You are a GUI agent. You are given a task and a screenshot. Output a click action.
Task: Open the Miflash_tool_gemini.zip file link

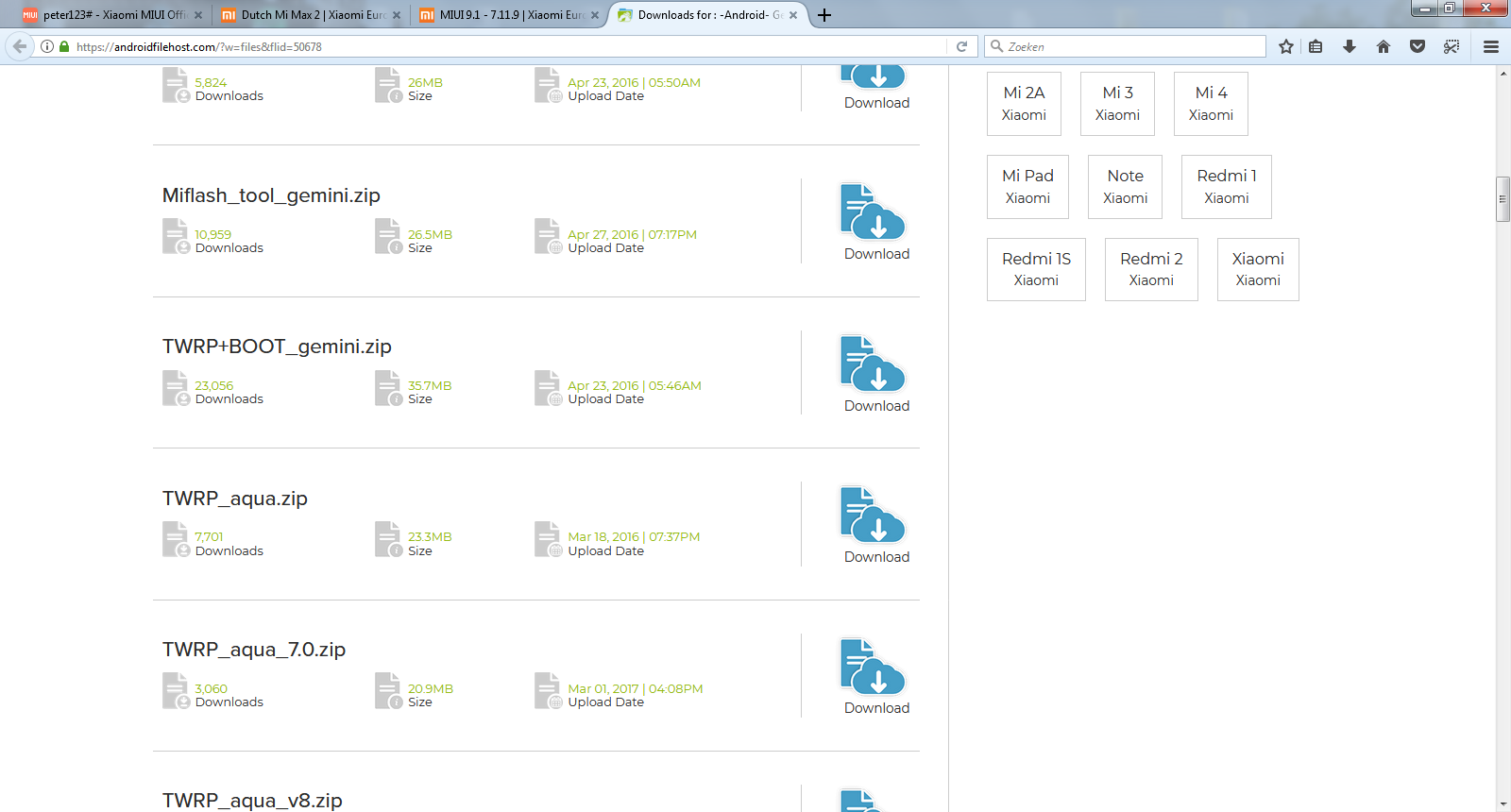[x=271, y=195]
